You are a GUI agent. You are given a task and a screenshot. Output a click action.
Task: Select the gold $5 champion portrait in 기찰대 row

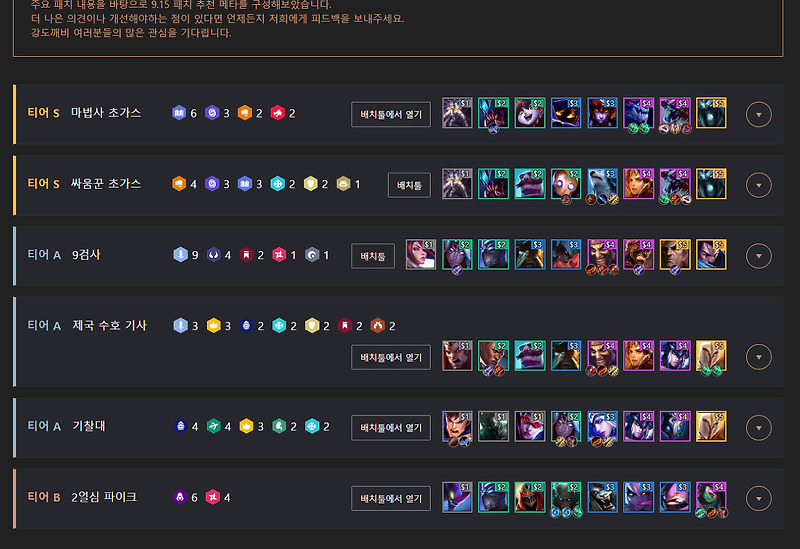point(711,427)
